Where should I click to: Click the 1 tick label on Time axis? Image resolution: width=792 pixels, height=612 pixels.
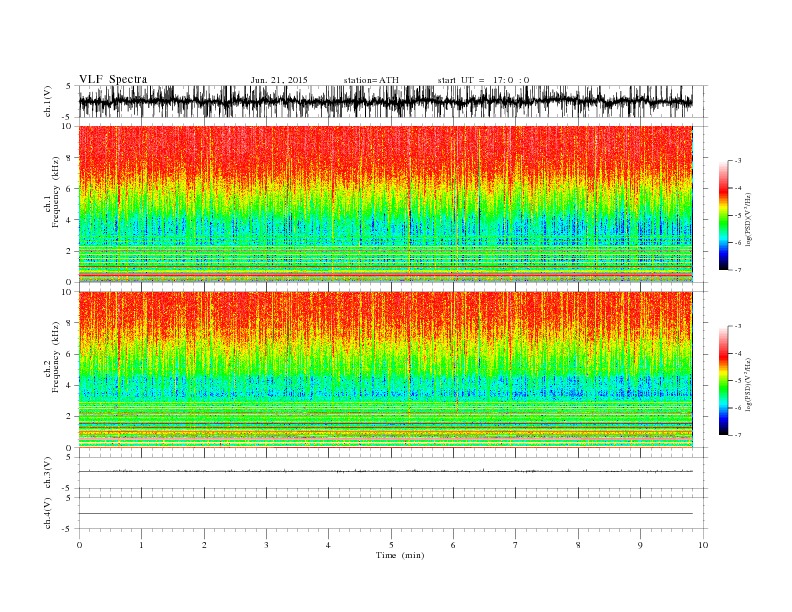[141, 545]
